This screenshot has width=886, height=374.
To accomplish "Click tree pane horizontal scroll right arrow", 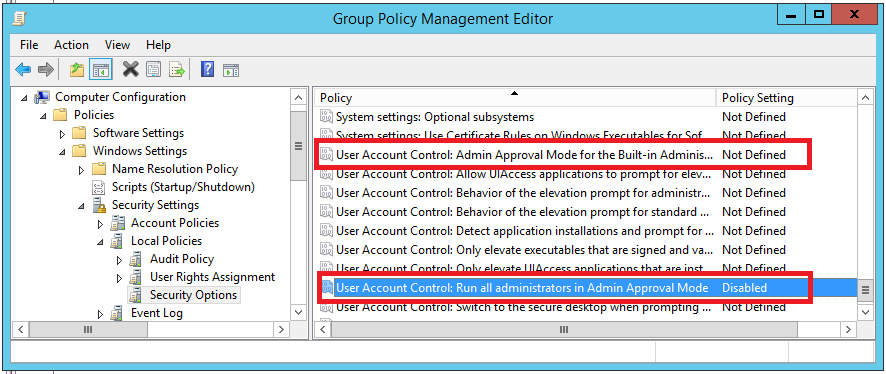I will pos(281,329).
